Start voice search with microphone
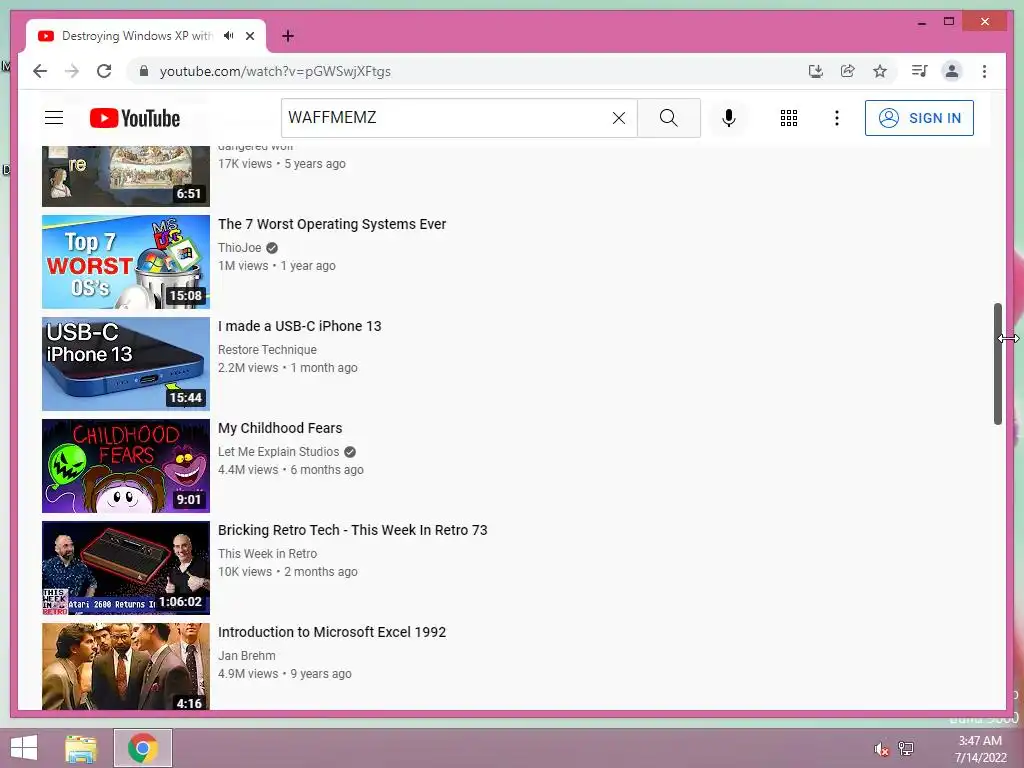1024x768 pixels. [729, 118]
